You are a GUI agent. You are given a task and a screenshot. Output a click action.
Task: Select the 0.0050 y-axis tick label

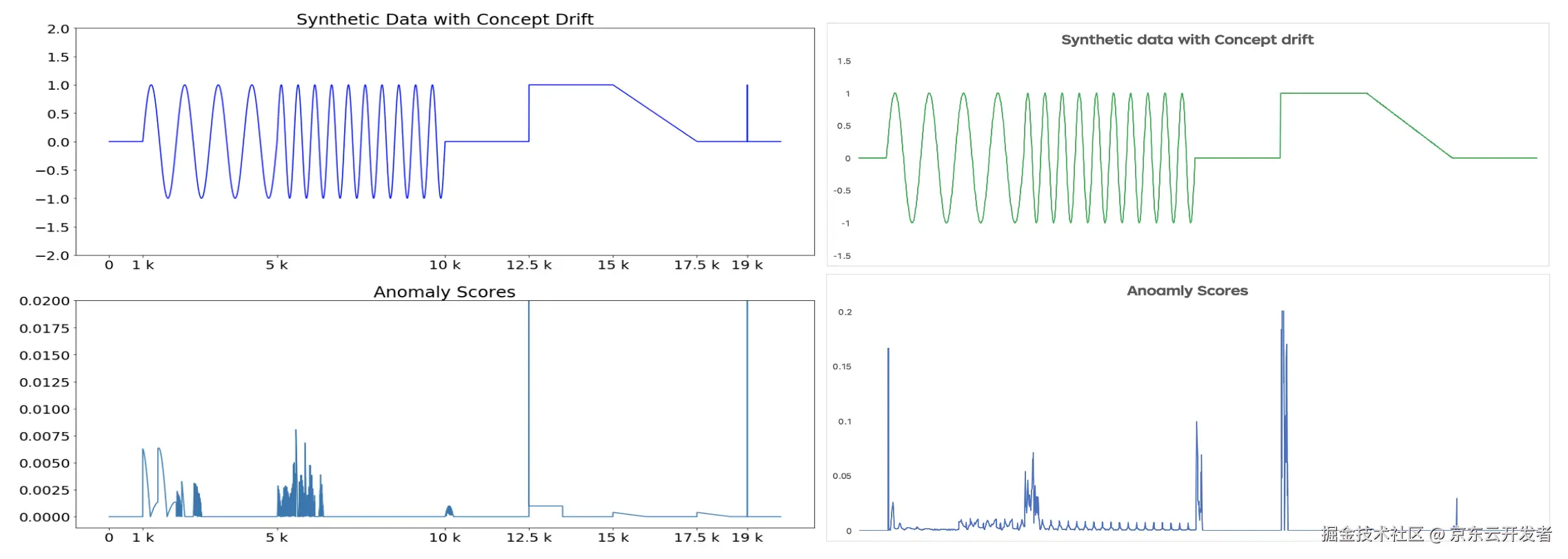click(45, 463)
